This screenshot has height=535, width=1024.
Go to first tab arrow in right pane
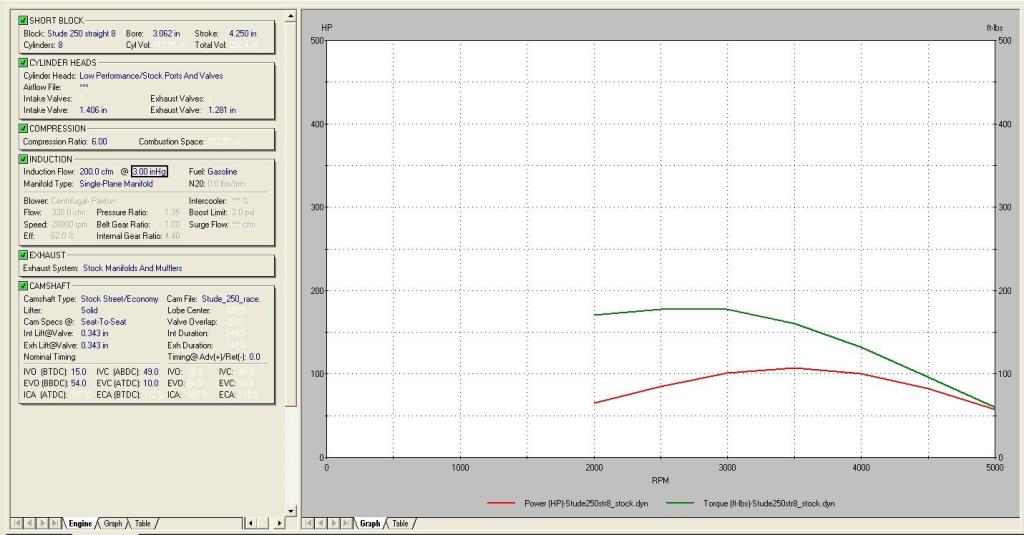click(x=308, y=523)
